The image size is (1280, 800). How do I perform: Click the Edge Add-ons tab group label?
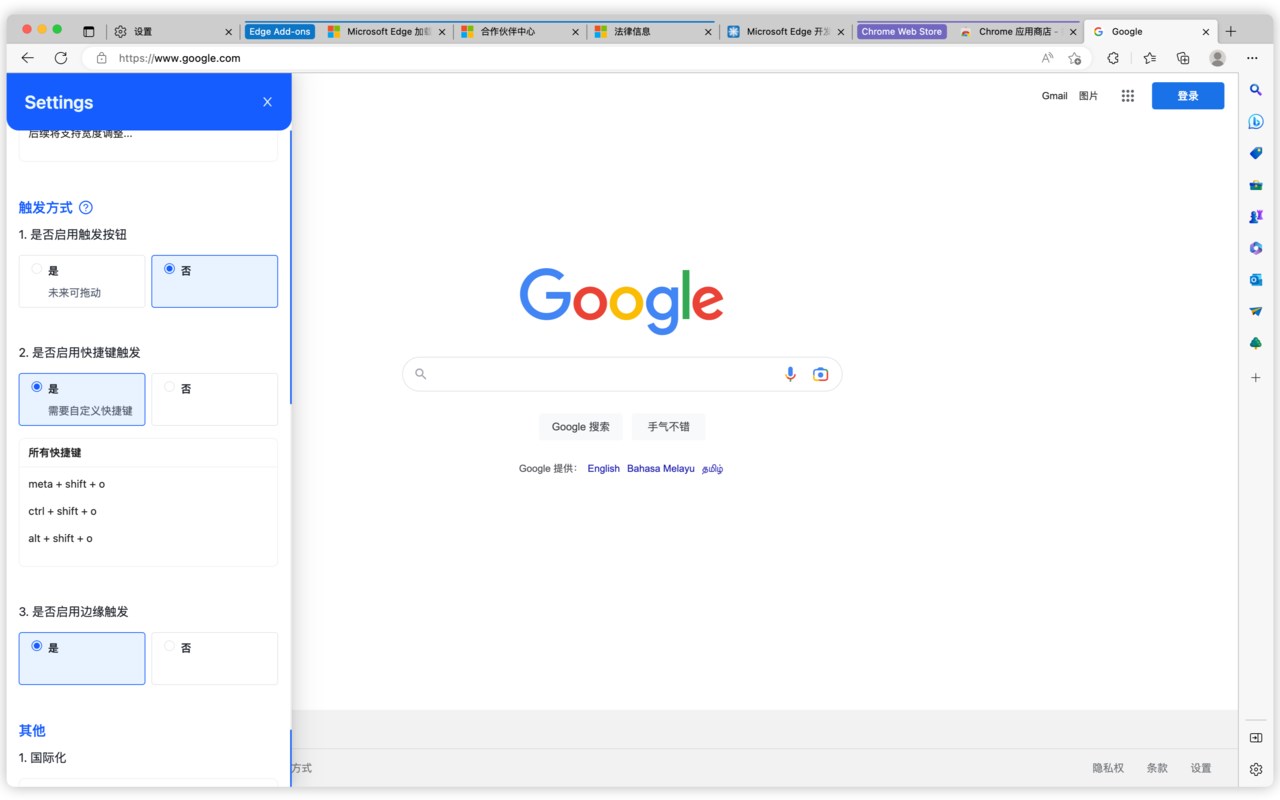(280, 31)
